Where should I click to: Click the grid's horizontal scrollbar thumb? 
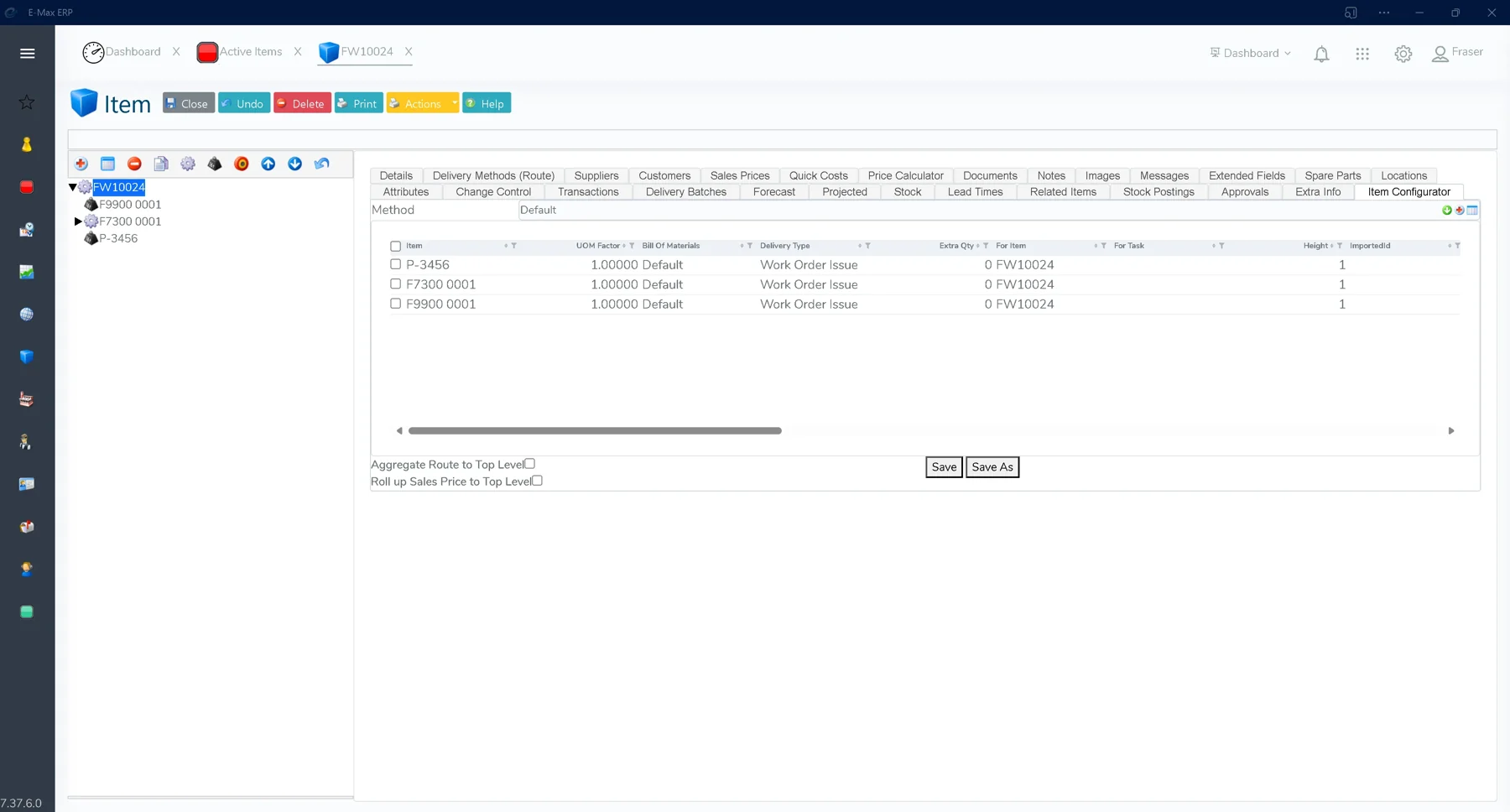595,431
